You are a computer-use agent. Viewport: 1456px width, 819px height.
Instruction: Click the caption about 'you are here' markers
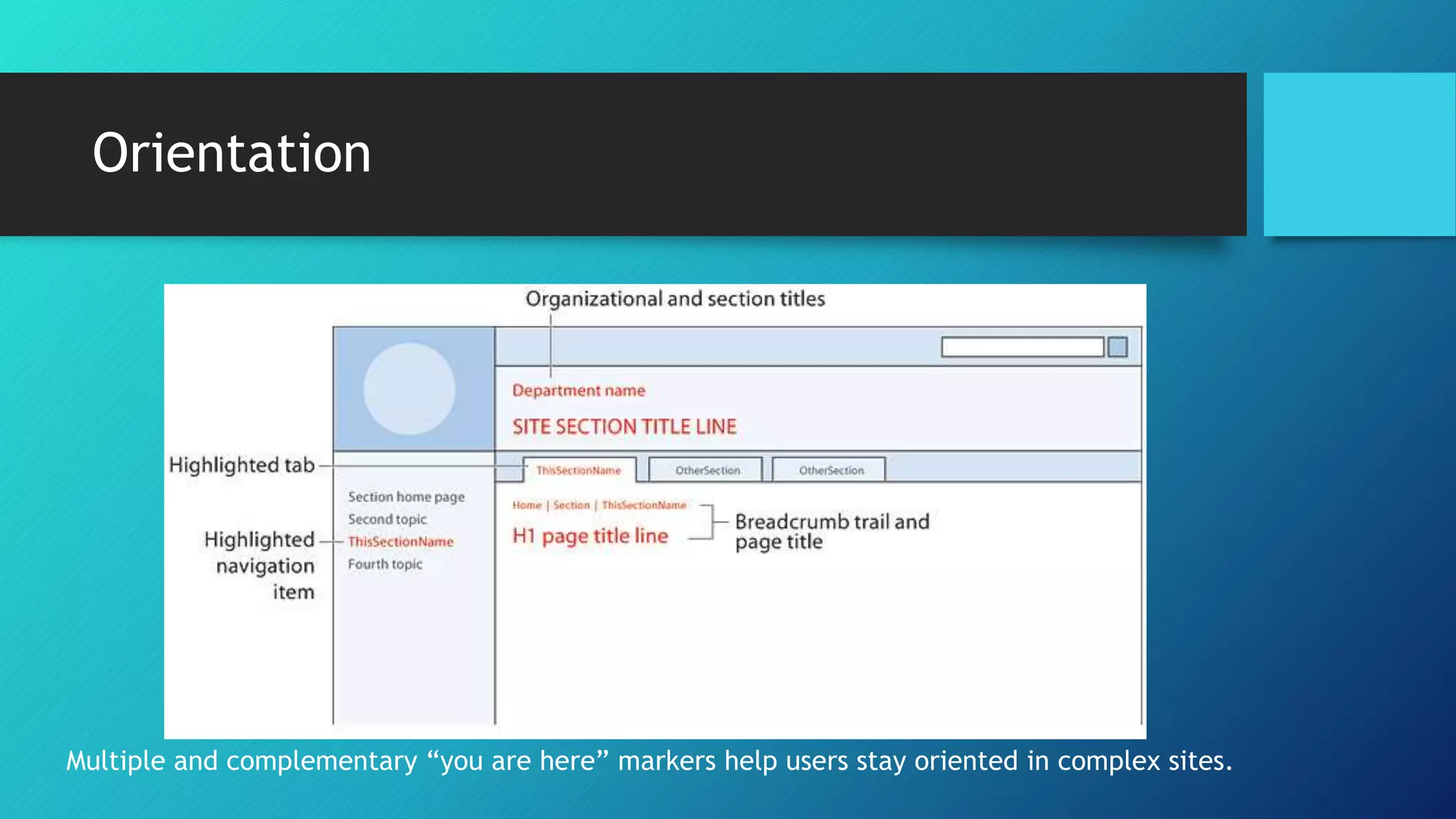point(649,761)
